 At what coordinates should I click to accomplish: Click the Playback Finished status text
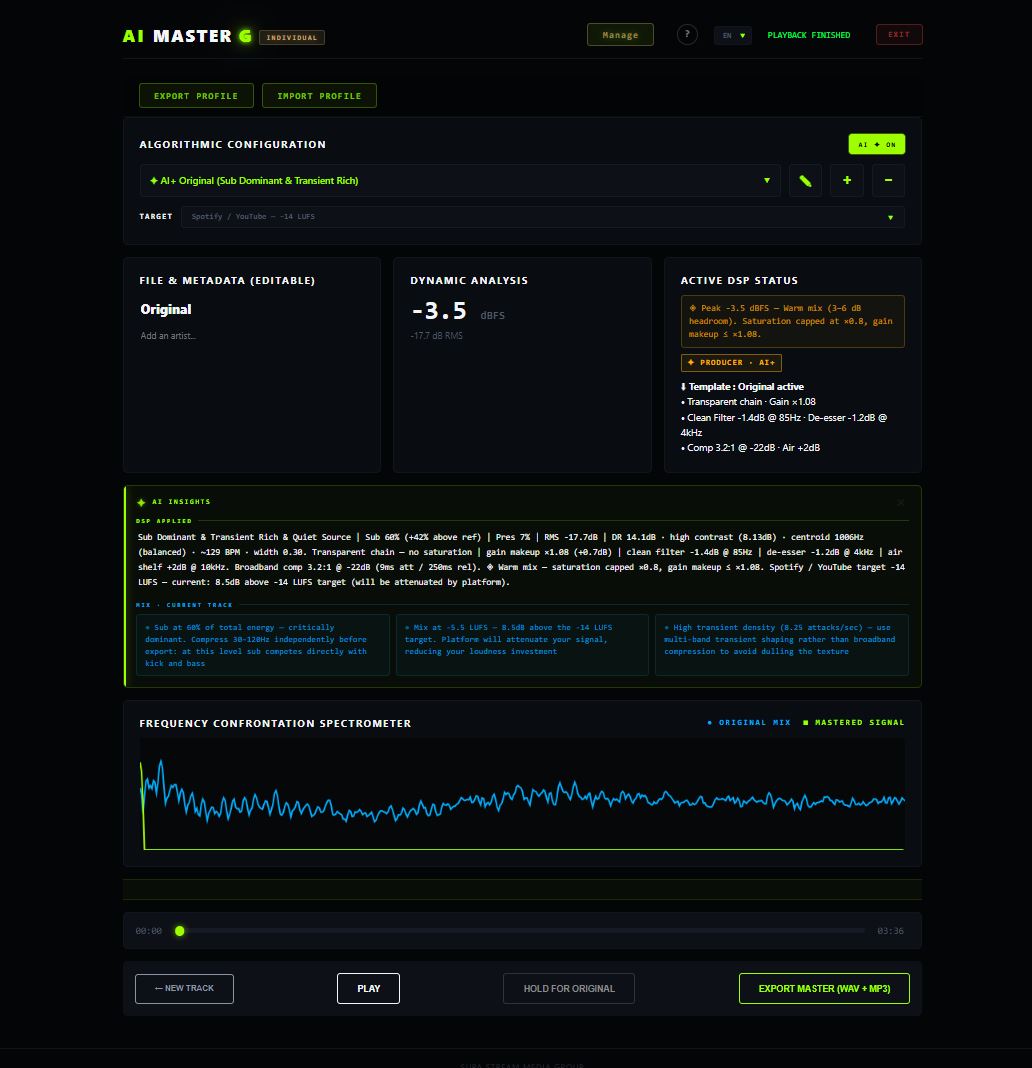click(809, 35)
